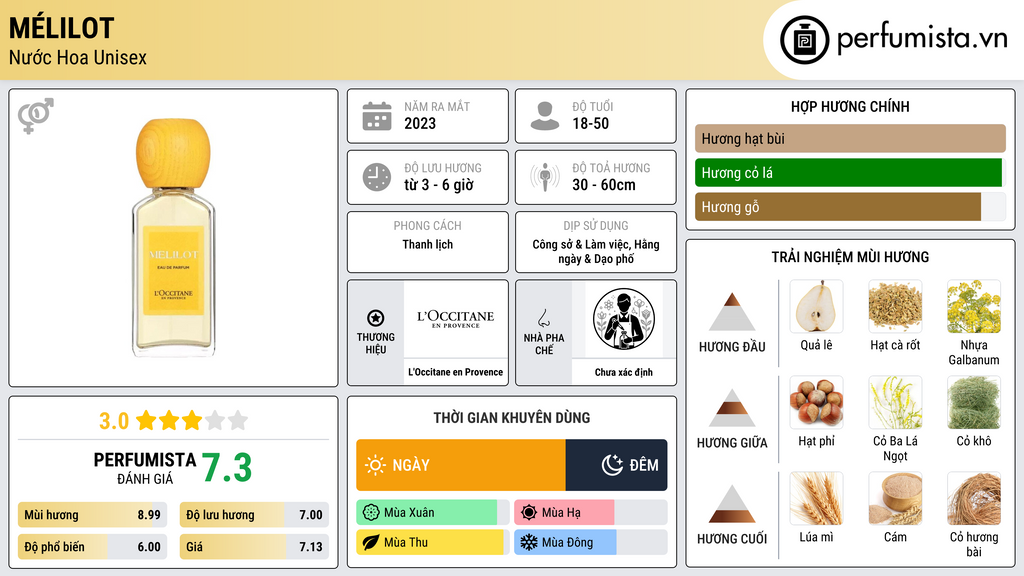Click the perfumer illustration avatar

pyautogui.click(x=624, y=319)
